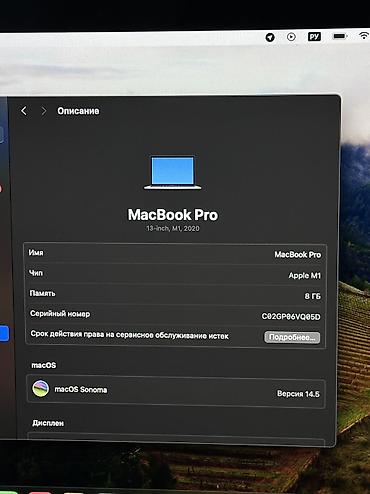The width and height of the screenshot is (370, 494).
Task: Select the Память row label
Action: coord(42,293)
